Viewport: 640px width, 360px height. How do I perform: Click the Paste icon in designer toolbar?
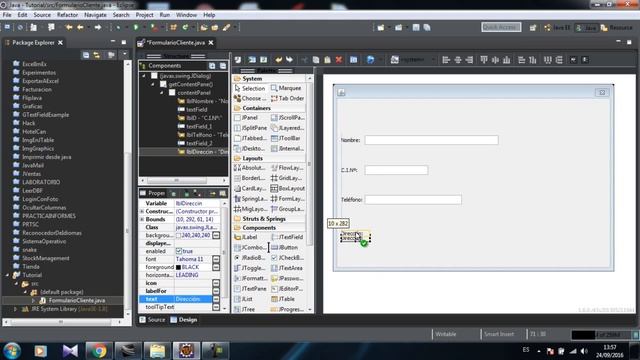click(x=327, y=60)
